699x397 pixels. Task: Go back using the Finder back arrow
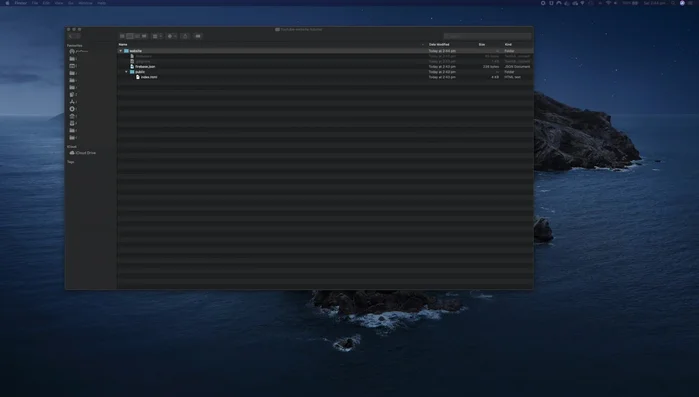pos(70,36)
